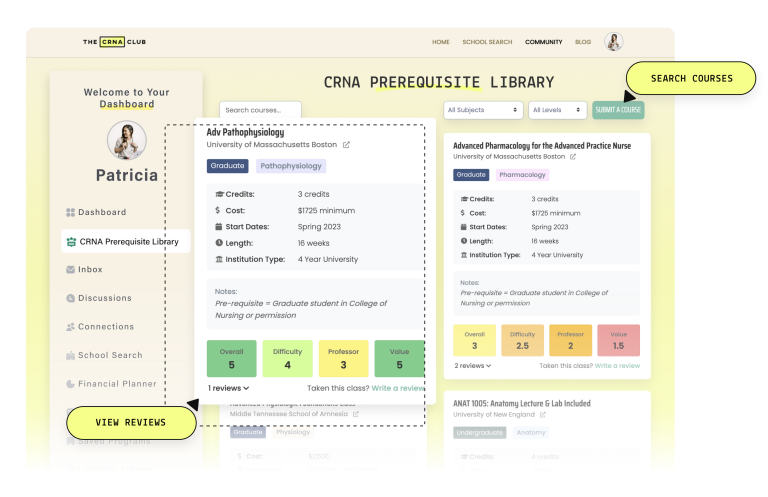Expand the 2 reviews dropdown
Screen dimensions: 768x497
(x=473, y=366)
